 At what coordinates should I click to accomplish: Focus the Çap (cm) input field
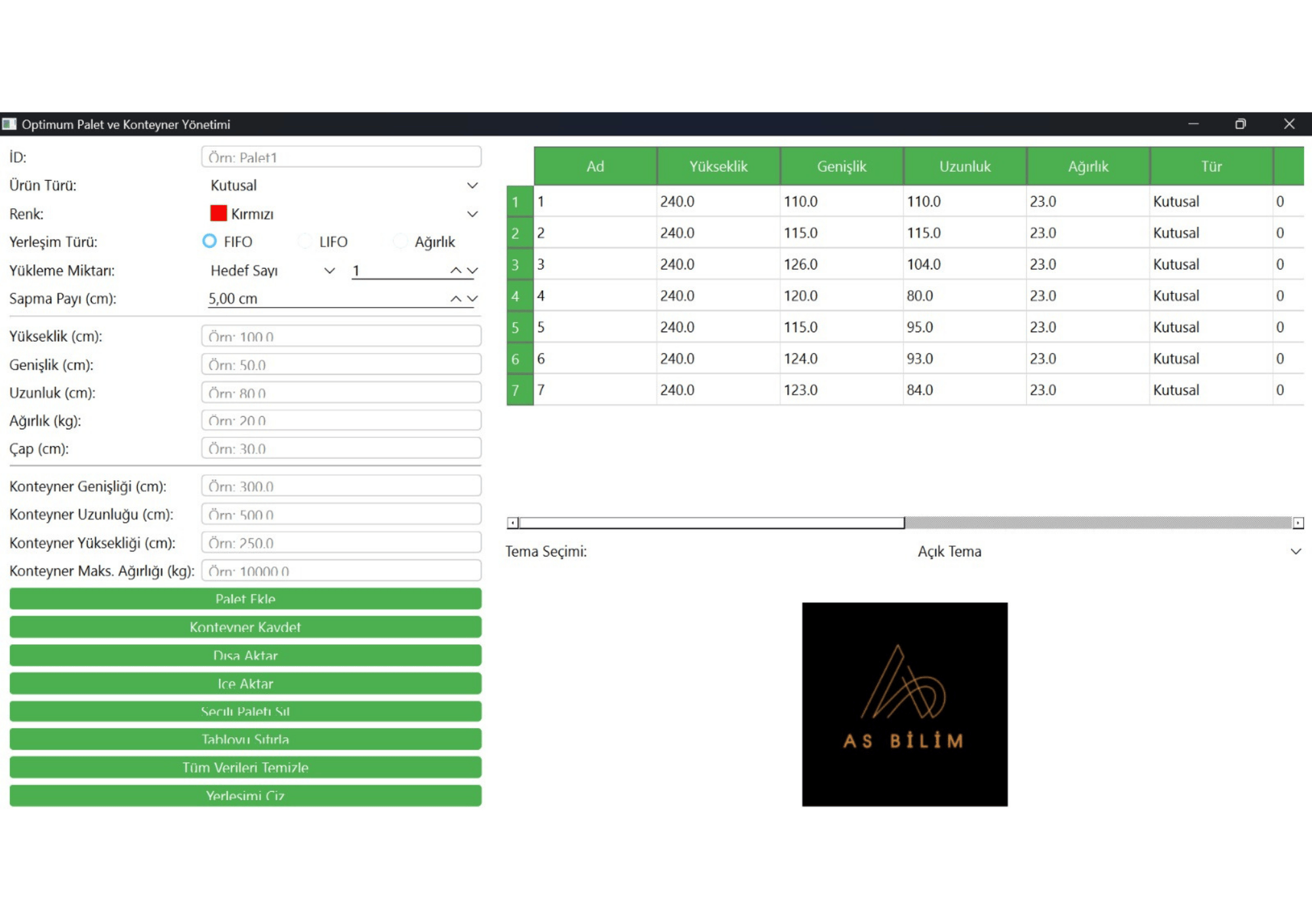[342, 449]
